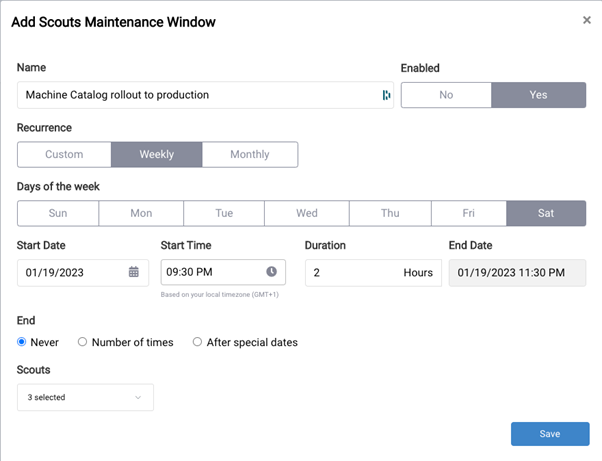
Task: Select the Number of times radio button
Action: (83, 342)
